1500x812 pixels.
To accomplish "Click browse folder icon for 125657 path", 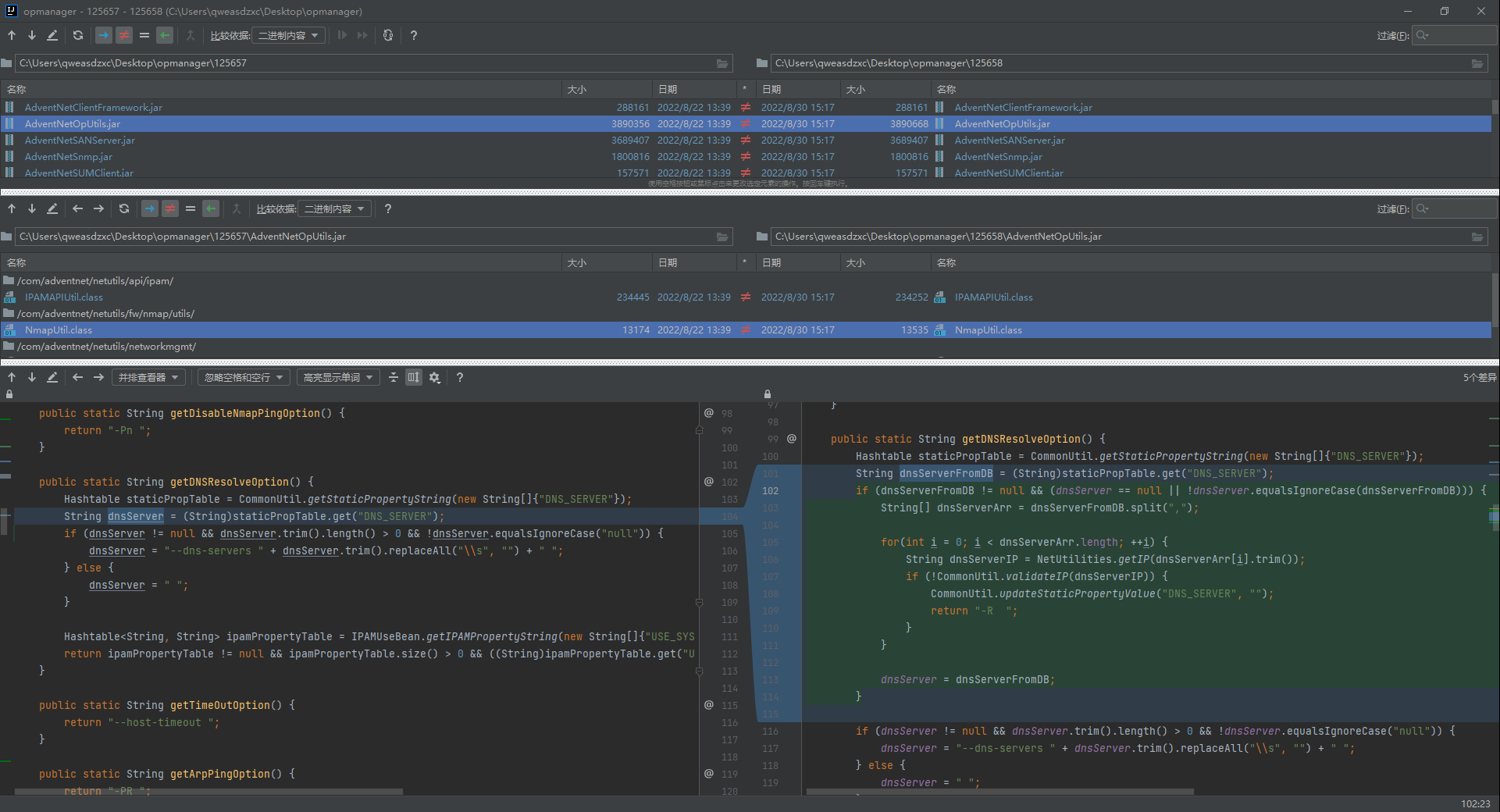I will (x=722, y=63).
